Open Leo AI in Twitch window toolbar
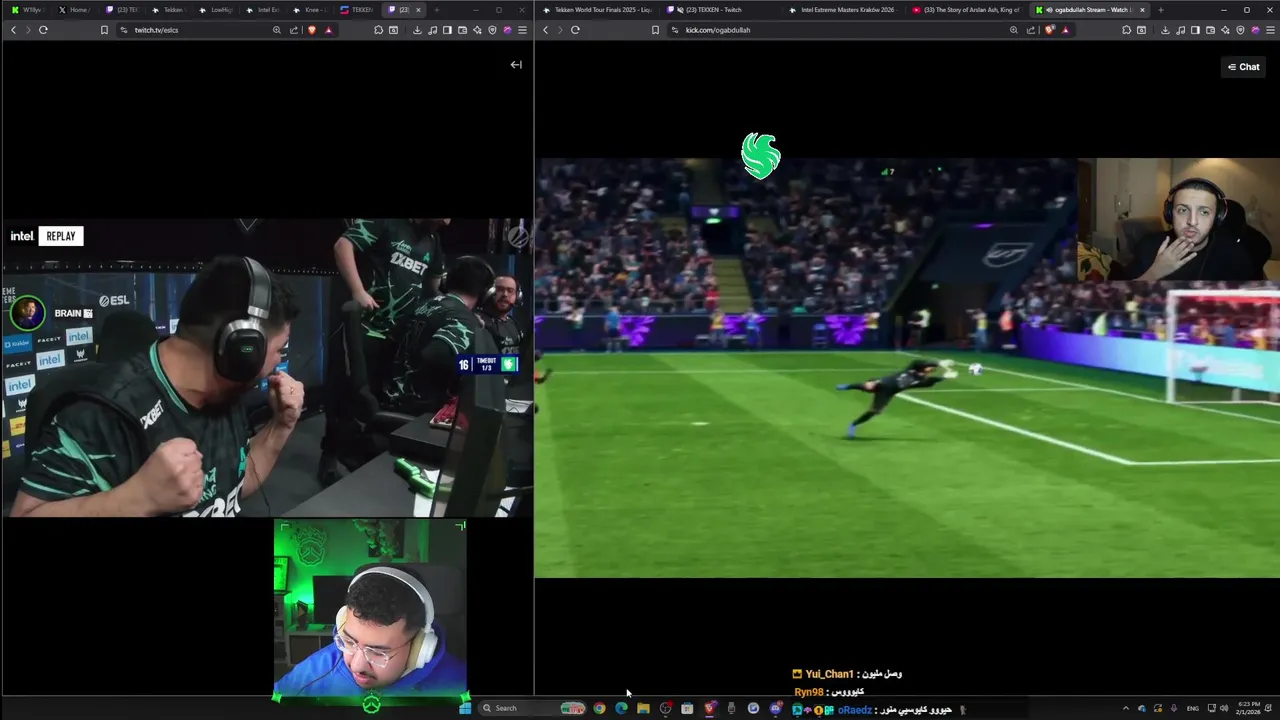The height and width of the screenshot is (720, 1280). (477, 30)
